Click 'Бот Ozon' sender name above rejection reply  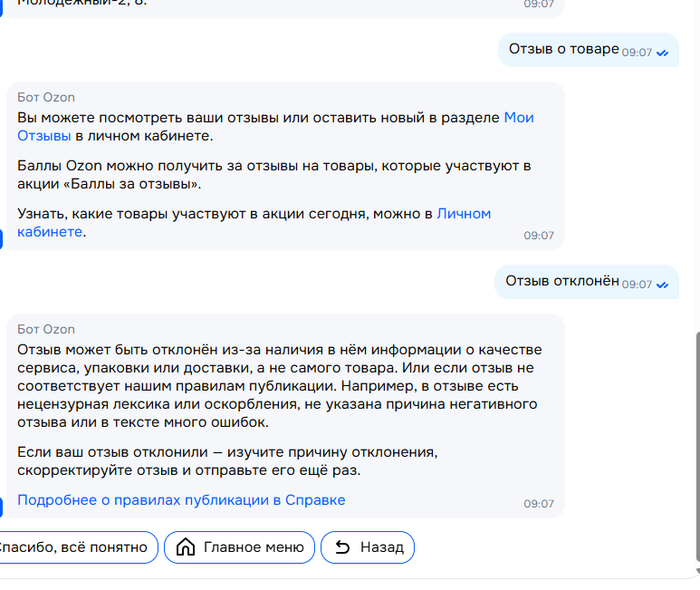click(46, 329)
